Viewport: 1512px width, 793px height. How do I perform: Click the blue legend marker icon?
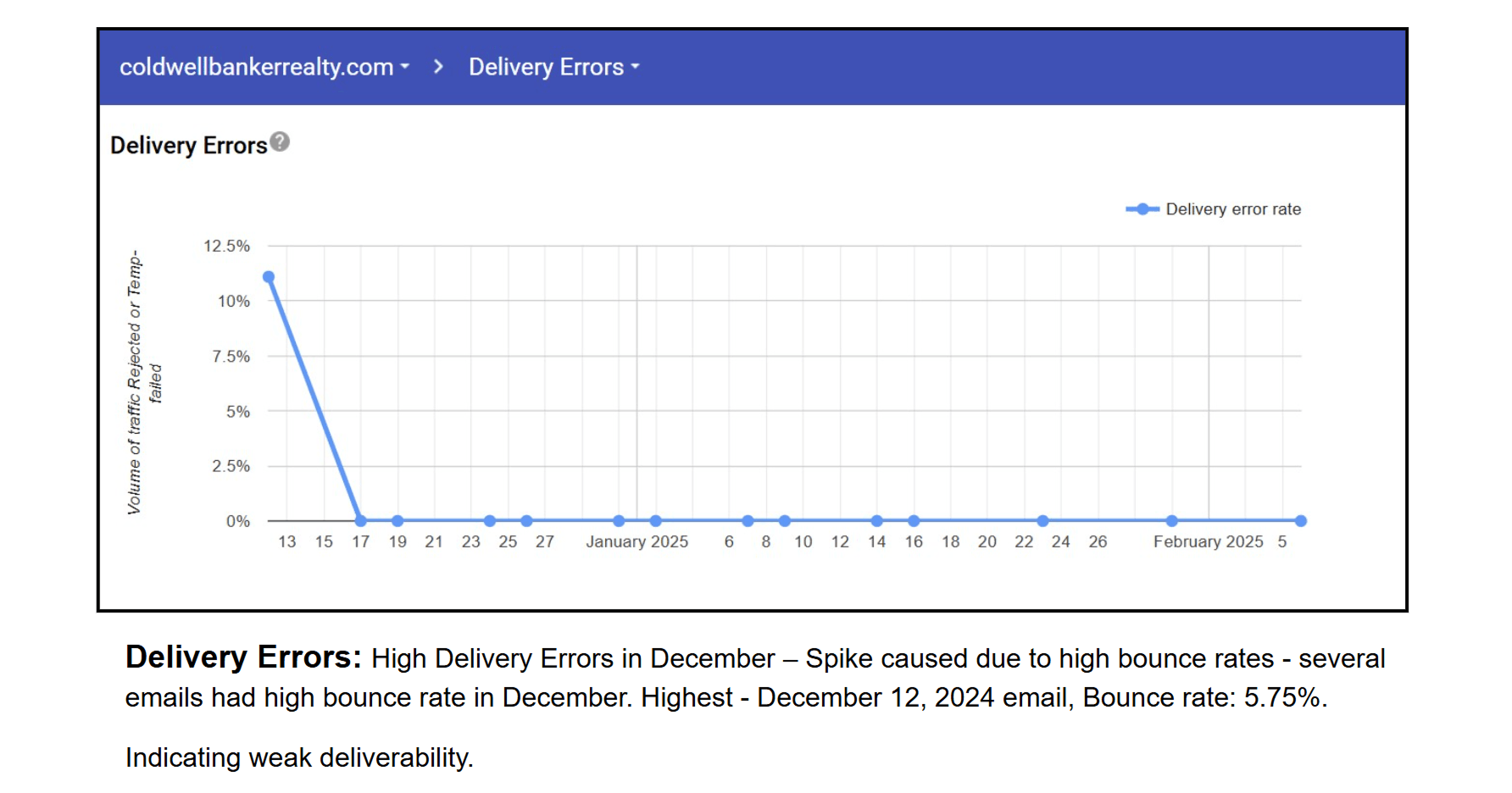1142,209
